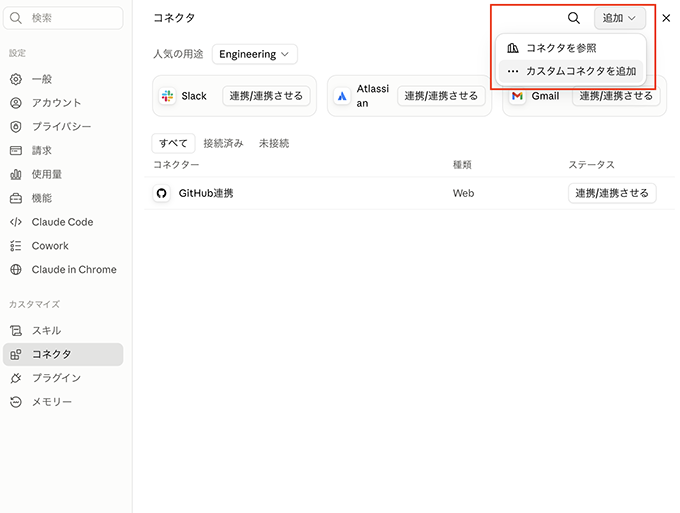The height and width of the screenshot is (513, 680).
Task: Click the search magnifier next to 追加
Action: [x=574, y=18]
